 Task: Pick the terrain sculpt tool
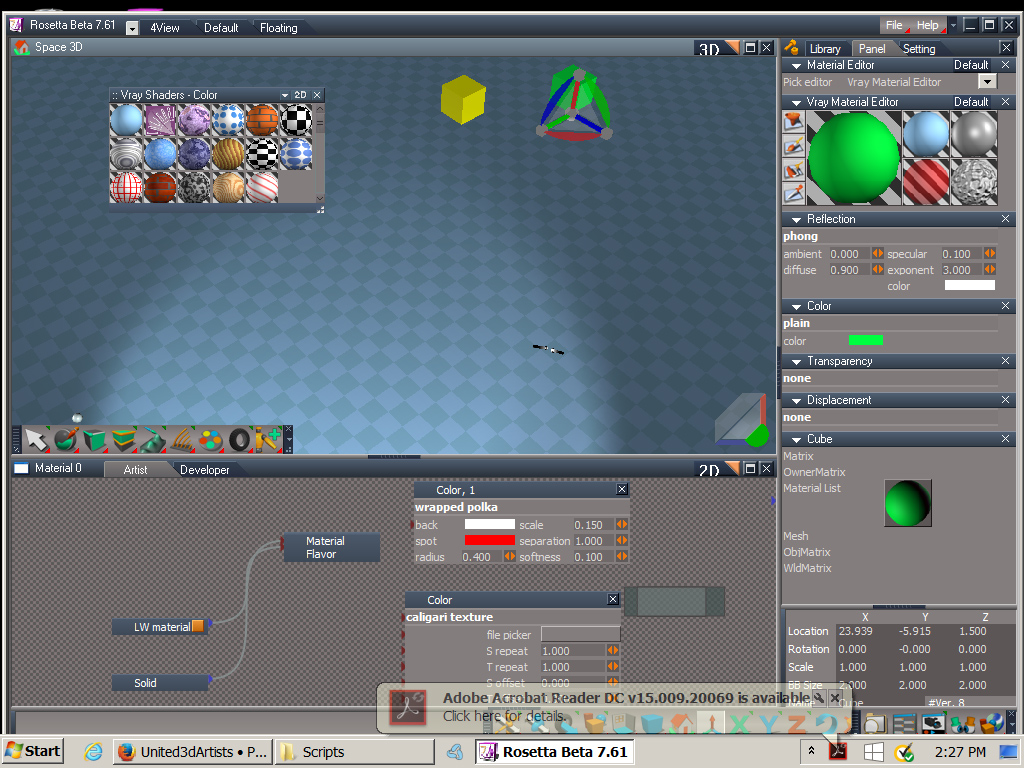pyautogui.click(x=152, y=440)
